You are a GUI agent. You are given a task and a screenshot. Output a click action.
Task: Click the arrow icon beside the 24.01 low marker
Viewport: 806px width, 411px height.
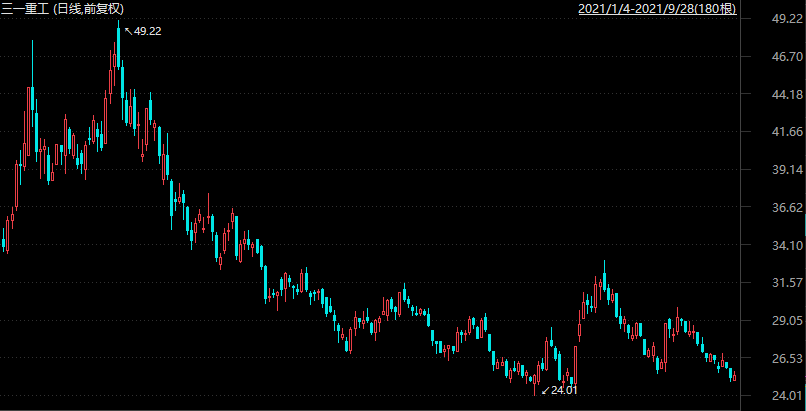(544, 389)
